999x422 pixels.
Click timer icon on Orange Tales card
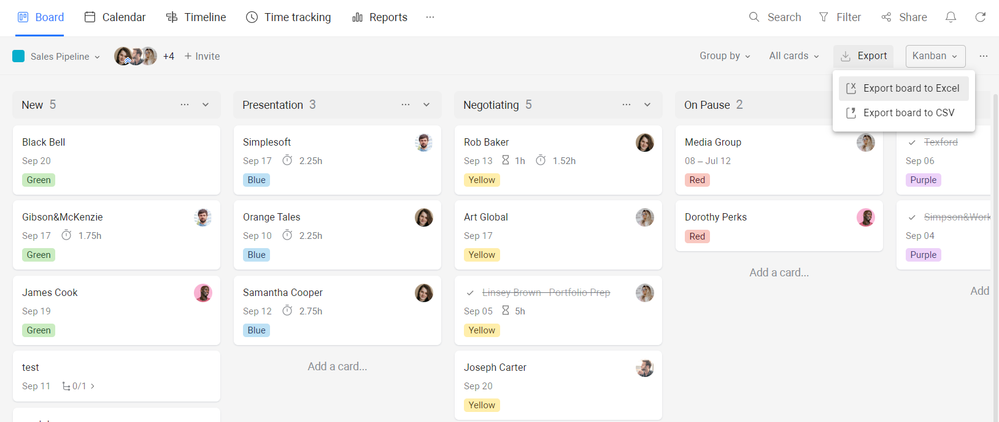click(287, 235)
